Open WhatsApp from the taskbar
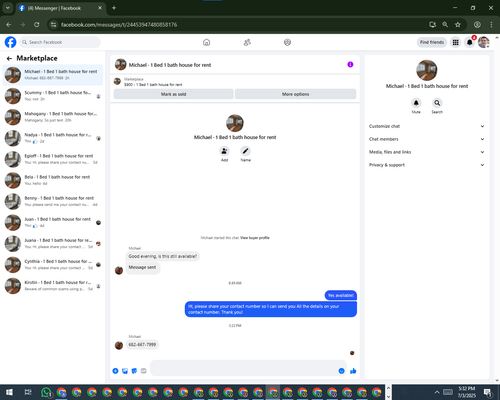500x400 pixels. pos(46,392)
